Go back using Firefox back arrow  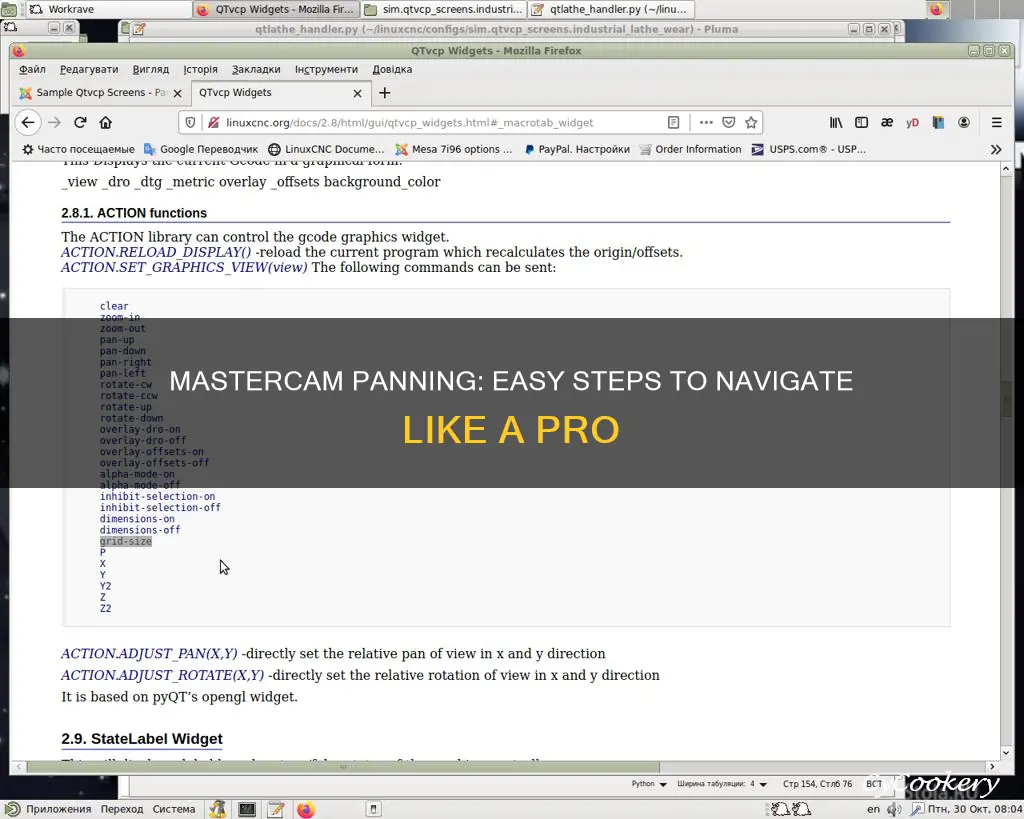point(27,122)
